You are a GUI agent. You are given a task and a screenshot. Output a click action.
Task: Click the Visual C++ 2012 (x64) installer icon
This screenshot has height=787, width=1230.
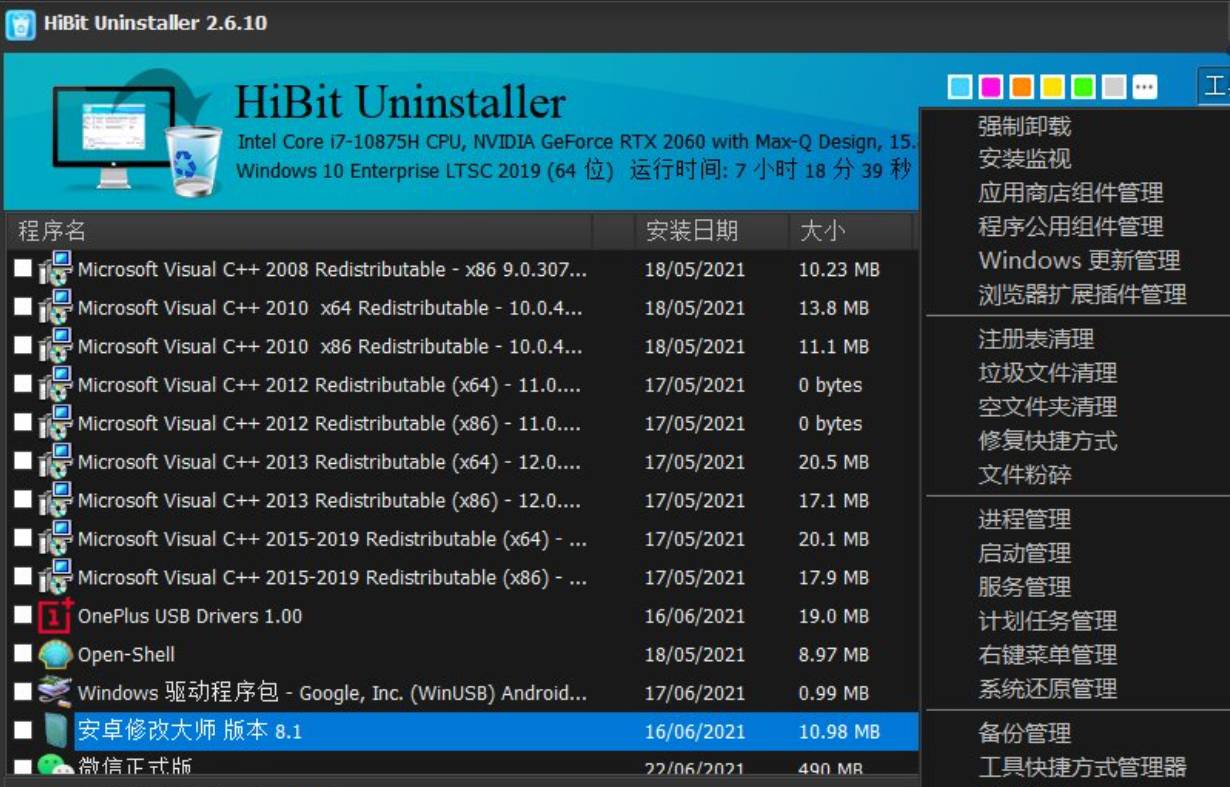pos(55,385)
